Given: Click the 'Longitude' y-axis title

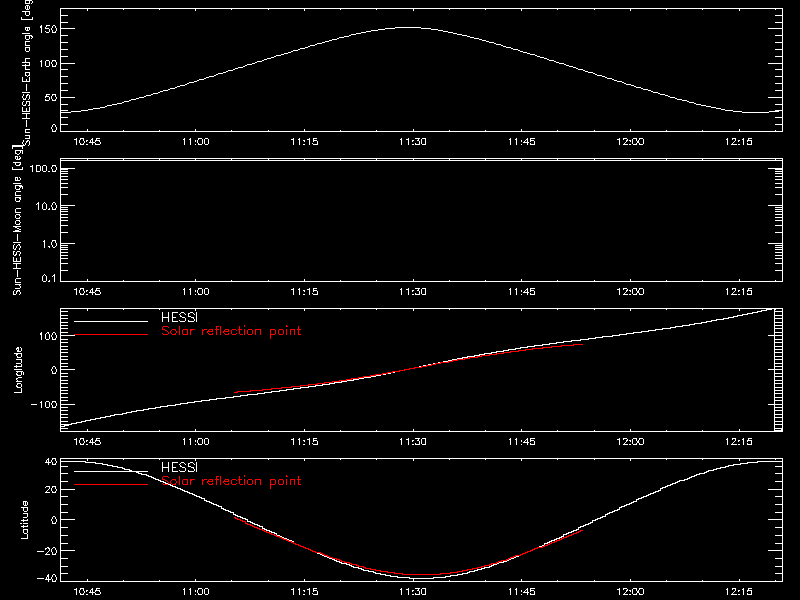Looking at the screenshot, I should pos(18,370).
